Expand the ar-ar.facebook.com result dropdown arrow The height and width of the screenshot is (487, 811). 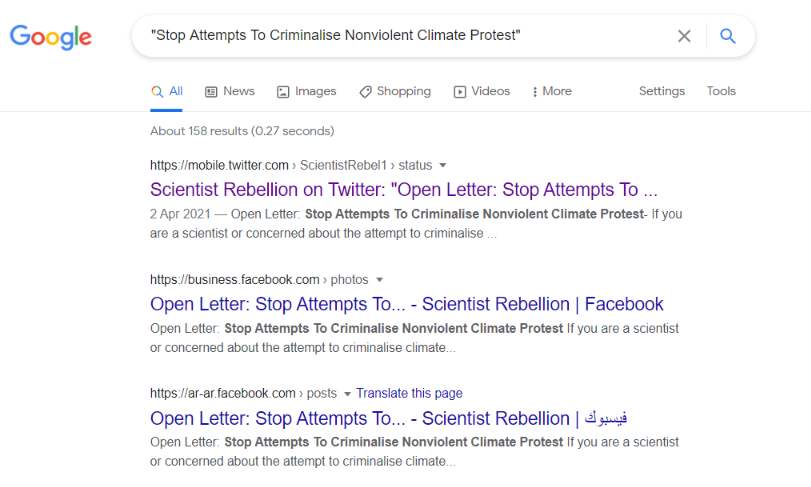click(x=347, y=394)
